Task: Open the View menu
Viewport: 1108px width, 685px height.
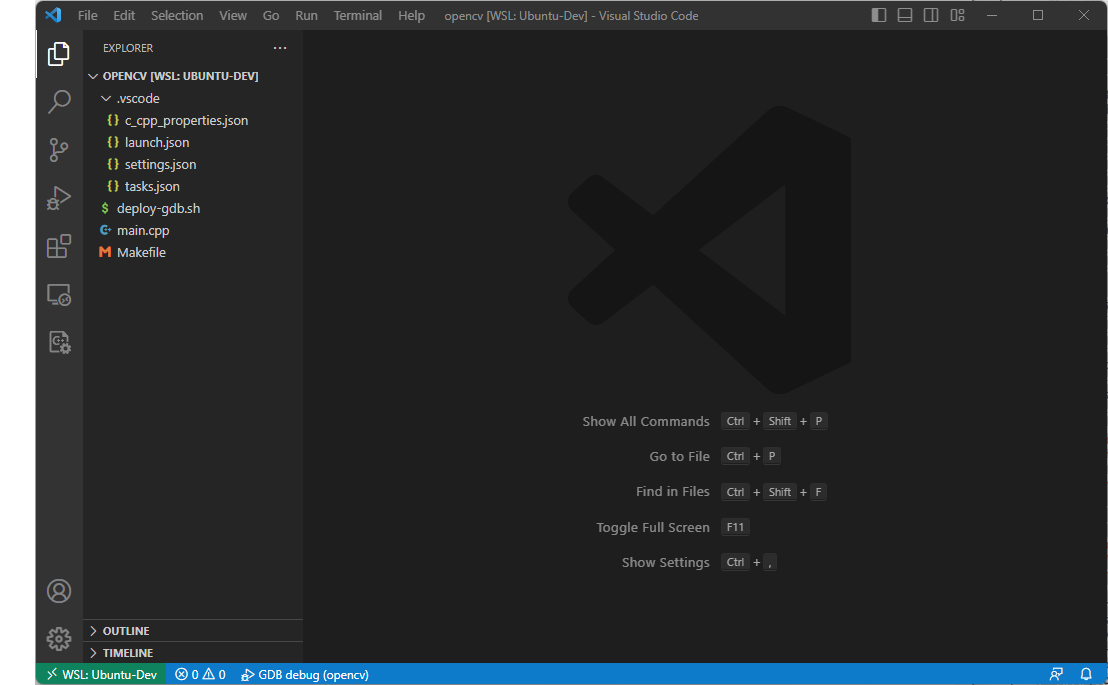Action: coord(232,15)
